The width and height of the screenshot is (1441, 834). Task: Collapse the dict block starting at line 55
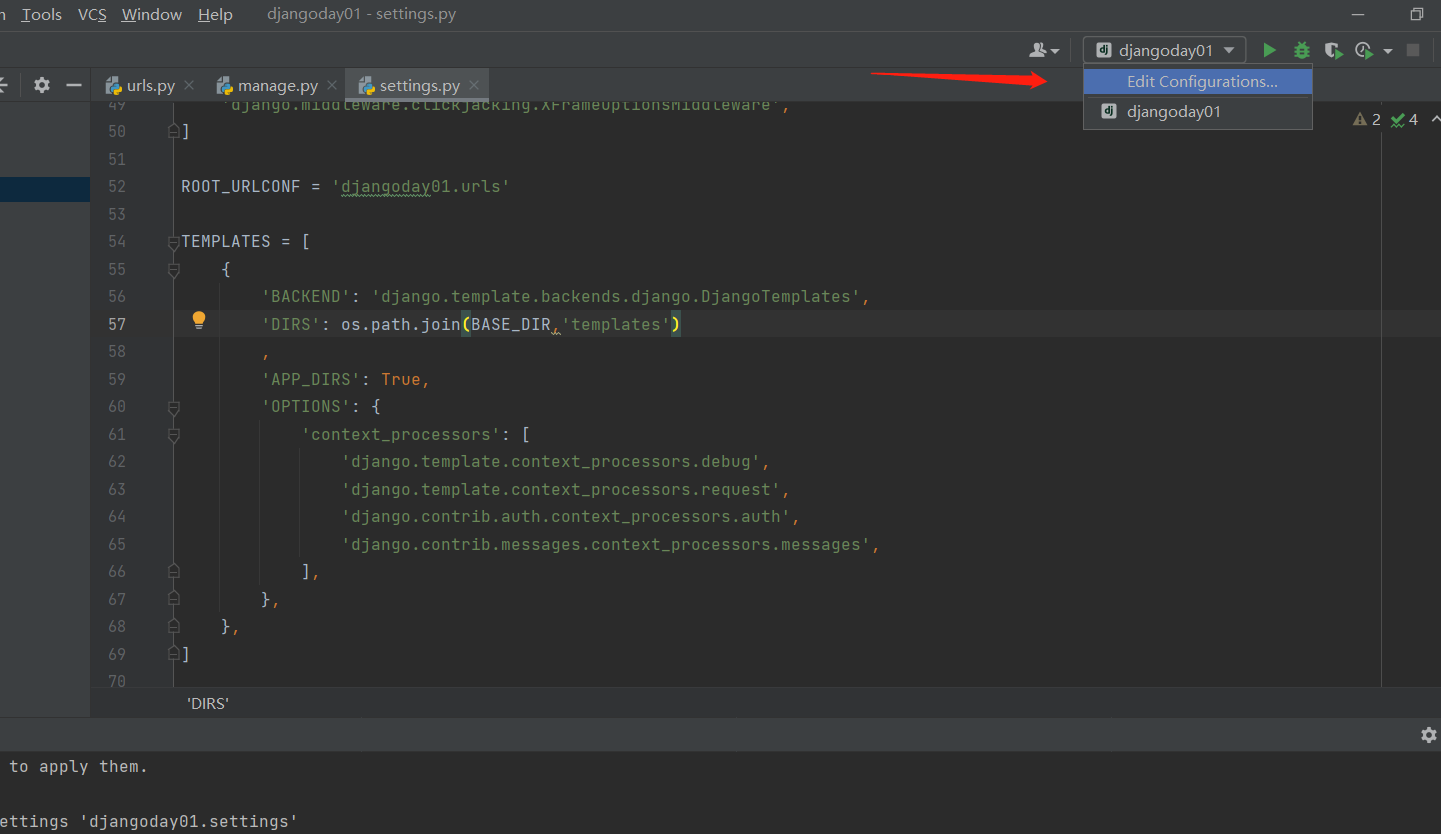(x=174, y=270)
